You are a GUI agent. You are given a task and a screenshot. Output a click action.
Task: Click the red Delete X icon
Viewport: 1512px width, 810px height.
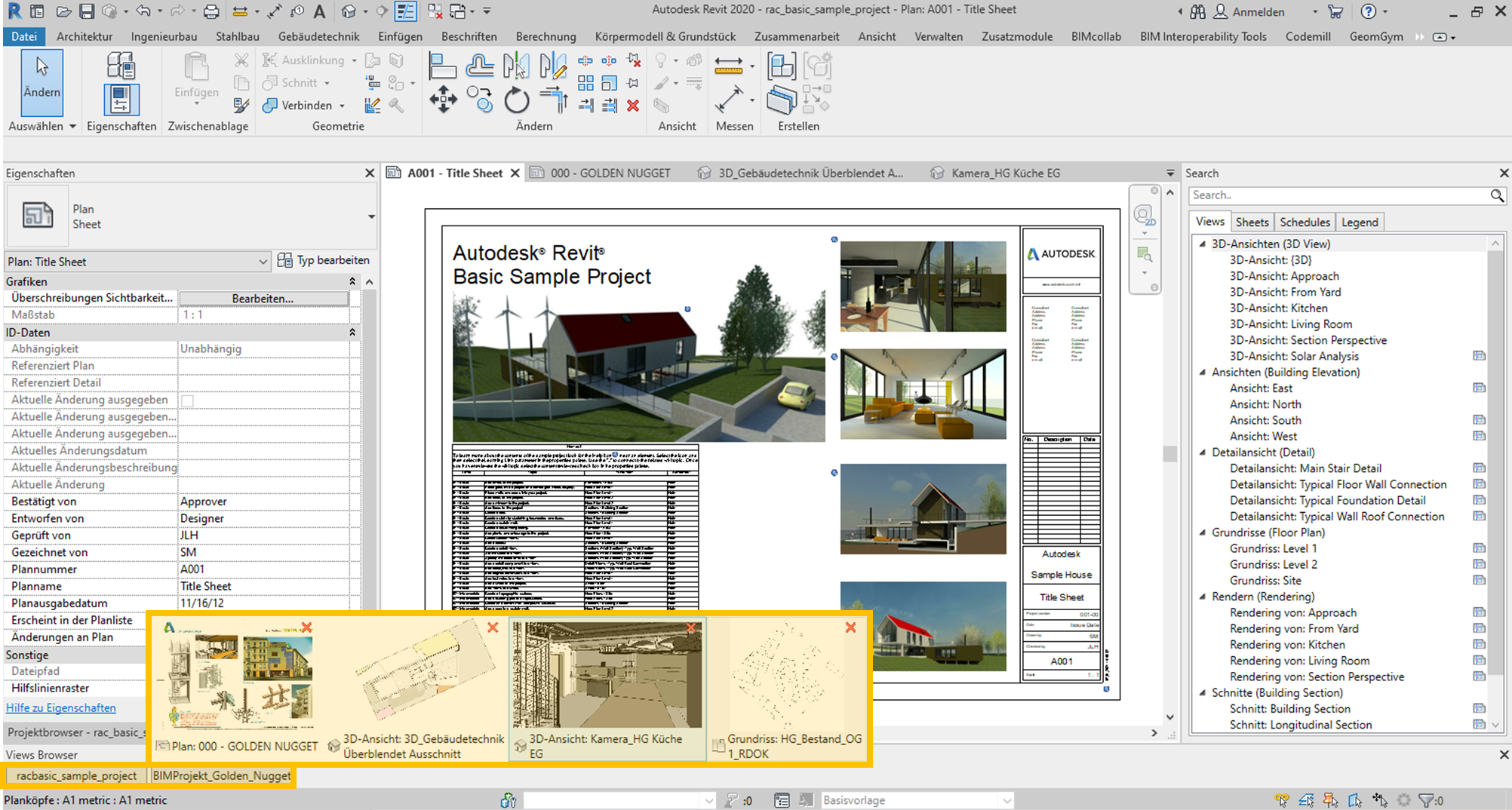[x=633, y=106]
